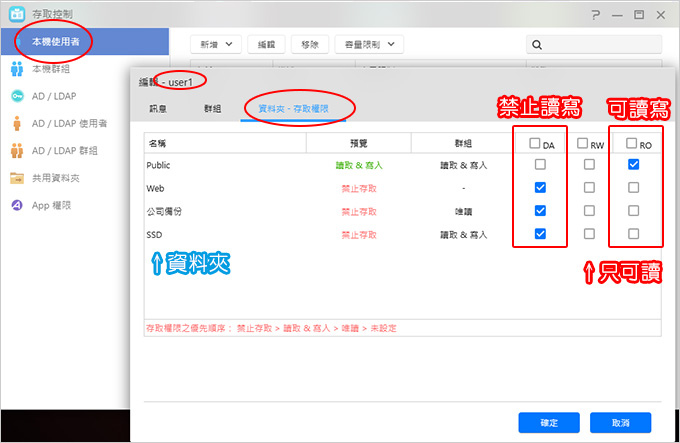Open the 本機群組 local groups icon

click(17, 69)
